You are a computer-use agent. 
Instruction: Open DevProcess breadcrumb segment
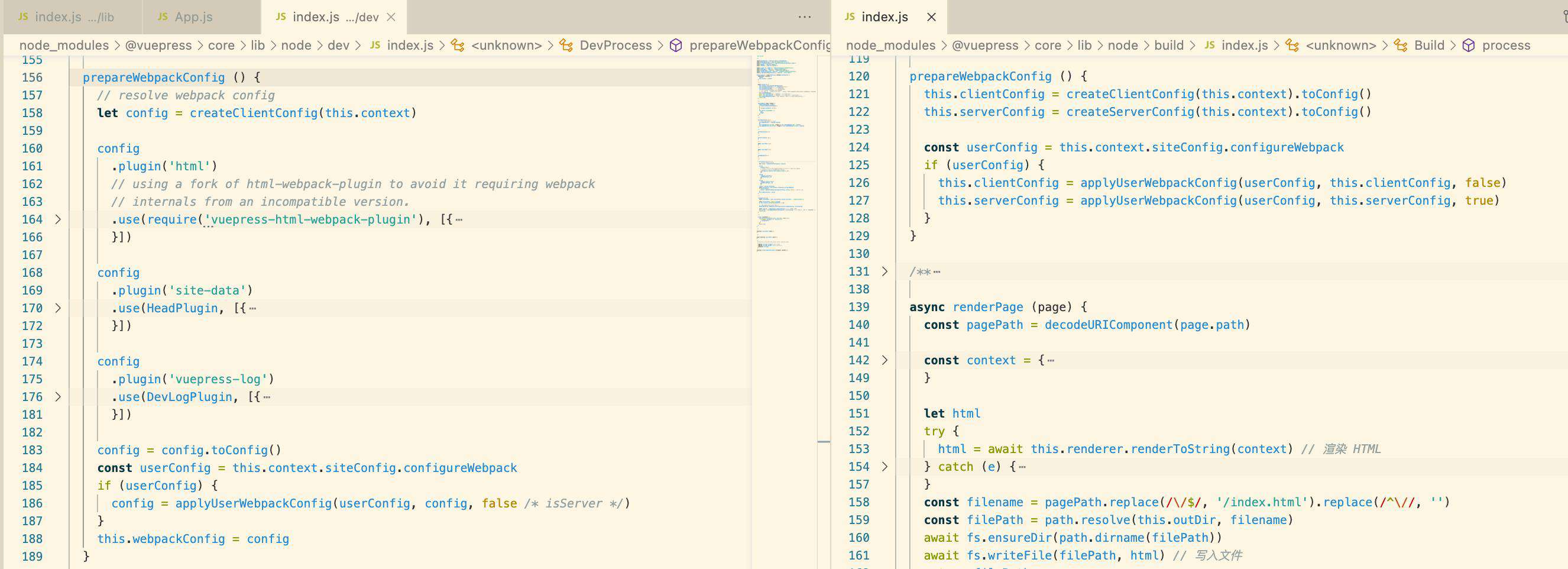pyautogui.click(x=615, y=45)
